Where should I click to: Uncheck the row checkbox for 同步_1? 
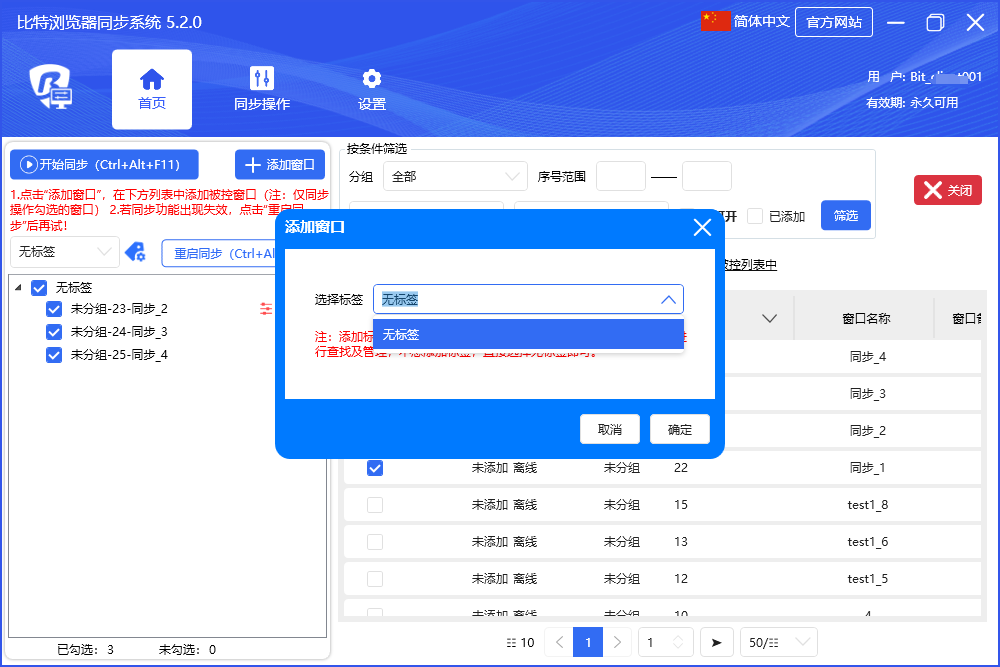[375, 468]
